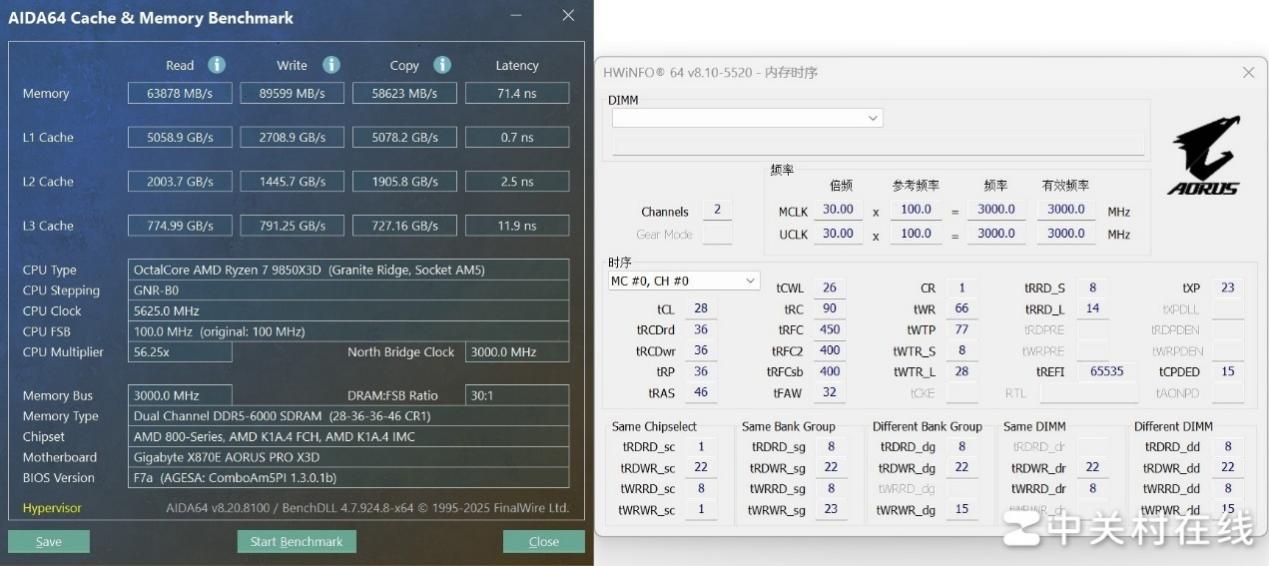The width and height of the screenshot is (1269, 566).
Task: Click tWRWR_sg value 23
Action: pos(831,510)
